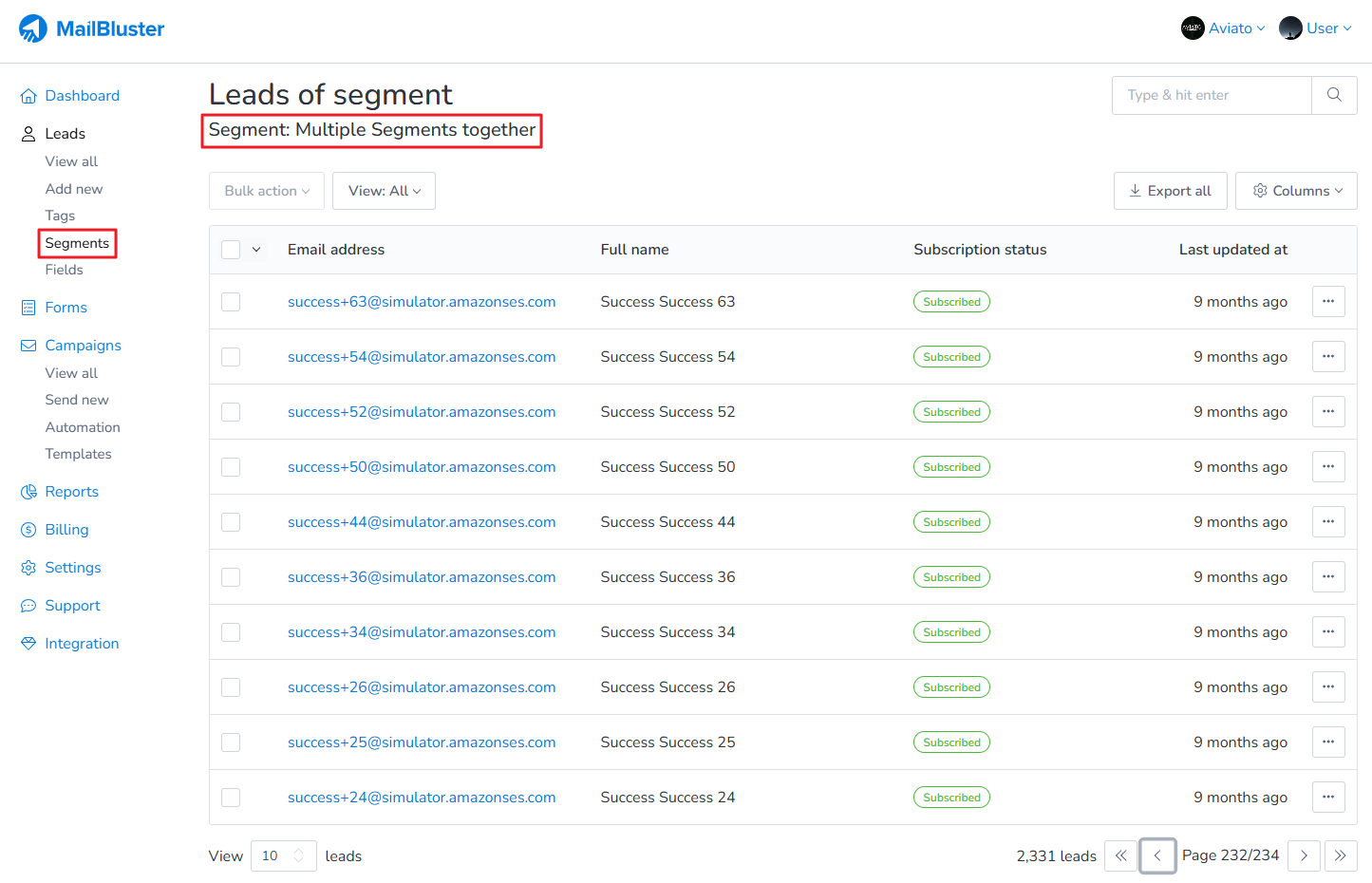1372x883 pixels.
Task: Open the View: All filter dropdown
Action: coord(384,191)
